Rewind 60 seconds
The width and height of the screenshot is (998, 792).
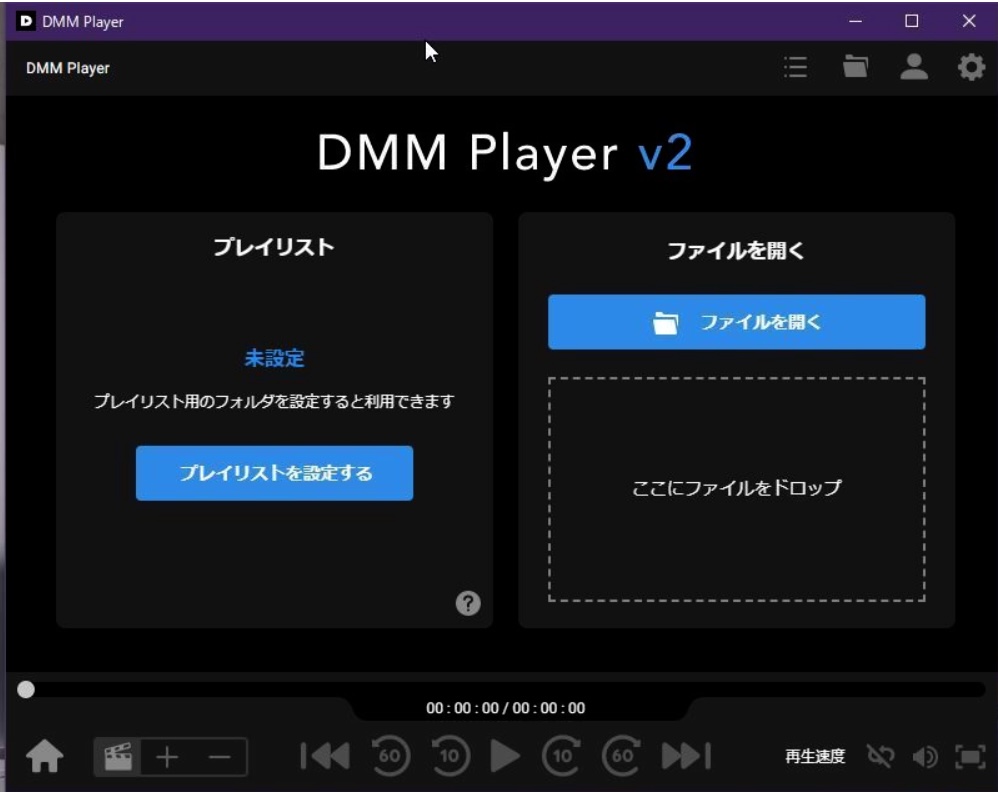pyautogui.click(x=390, y=756)
